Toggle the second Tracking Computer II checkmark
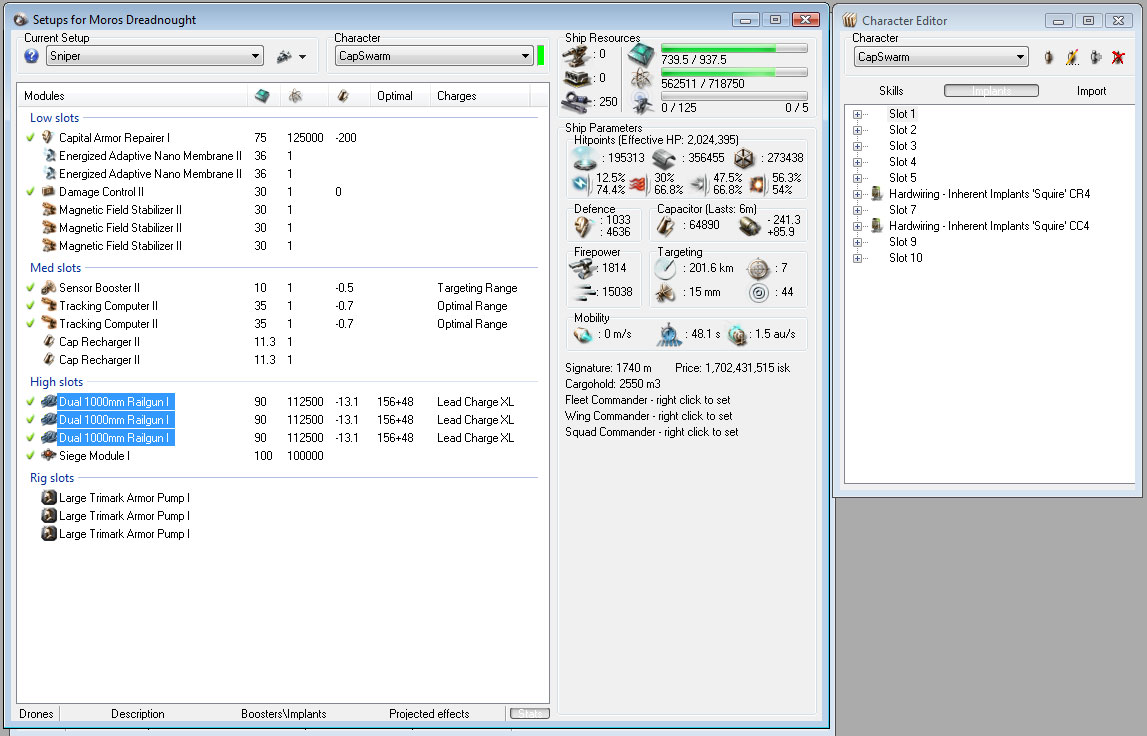 pyautogui.click(x=30, y=323)
